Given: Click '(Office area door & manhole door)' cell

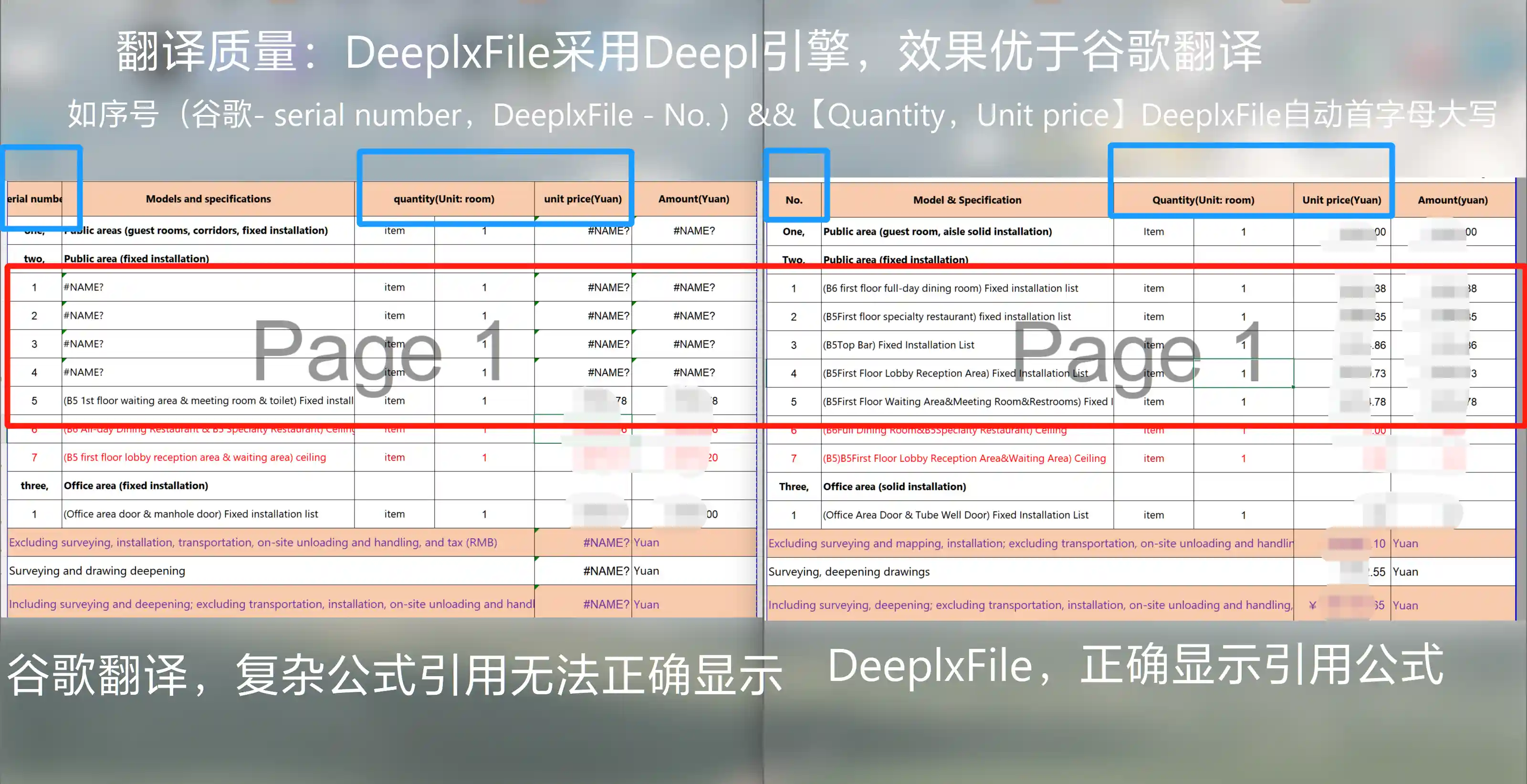Looking at the screenshot, I should [190, 514].
